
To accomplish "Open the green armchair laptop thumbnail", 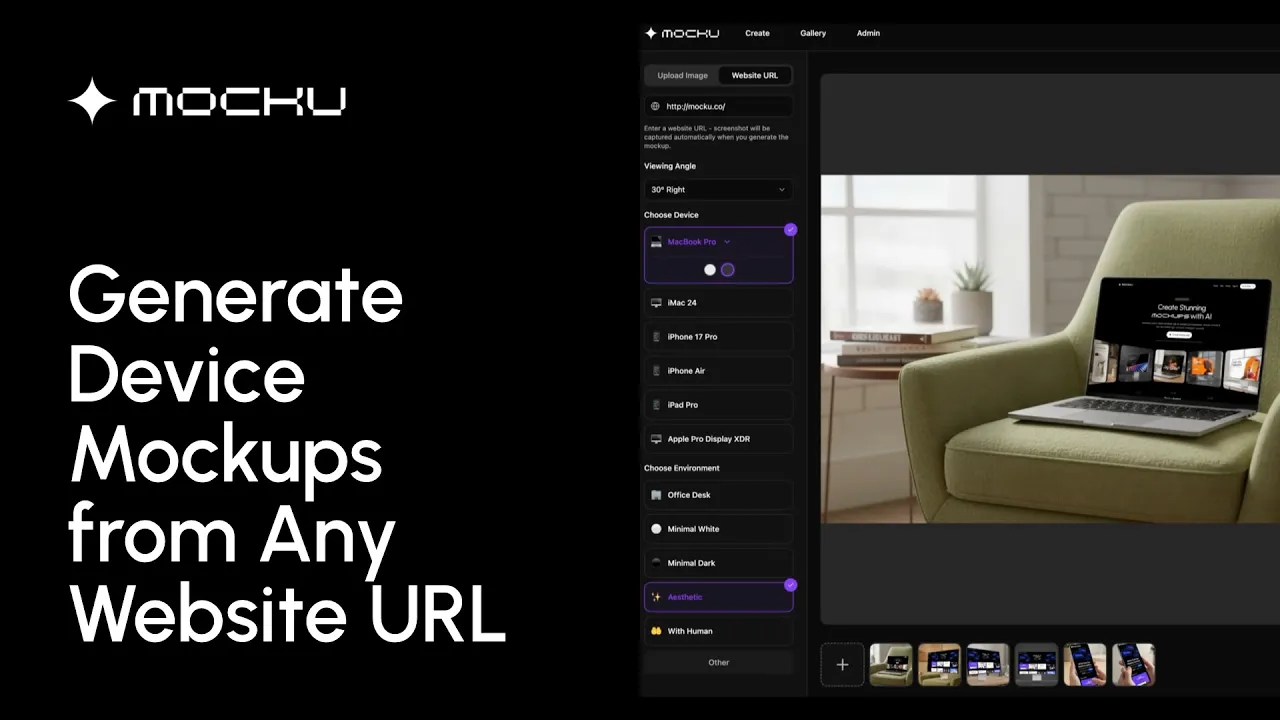I will coord(891,665).
